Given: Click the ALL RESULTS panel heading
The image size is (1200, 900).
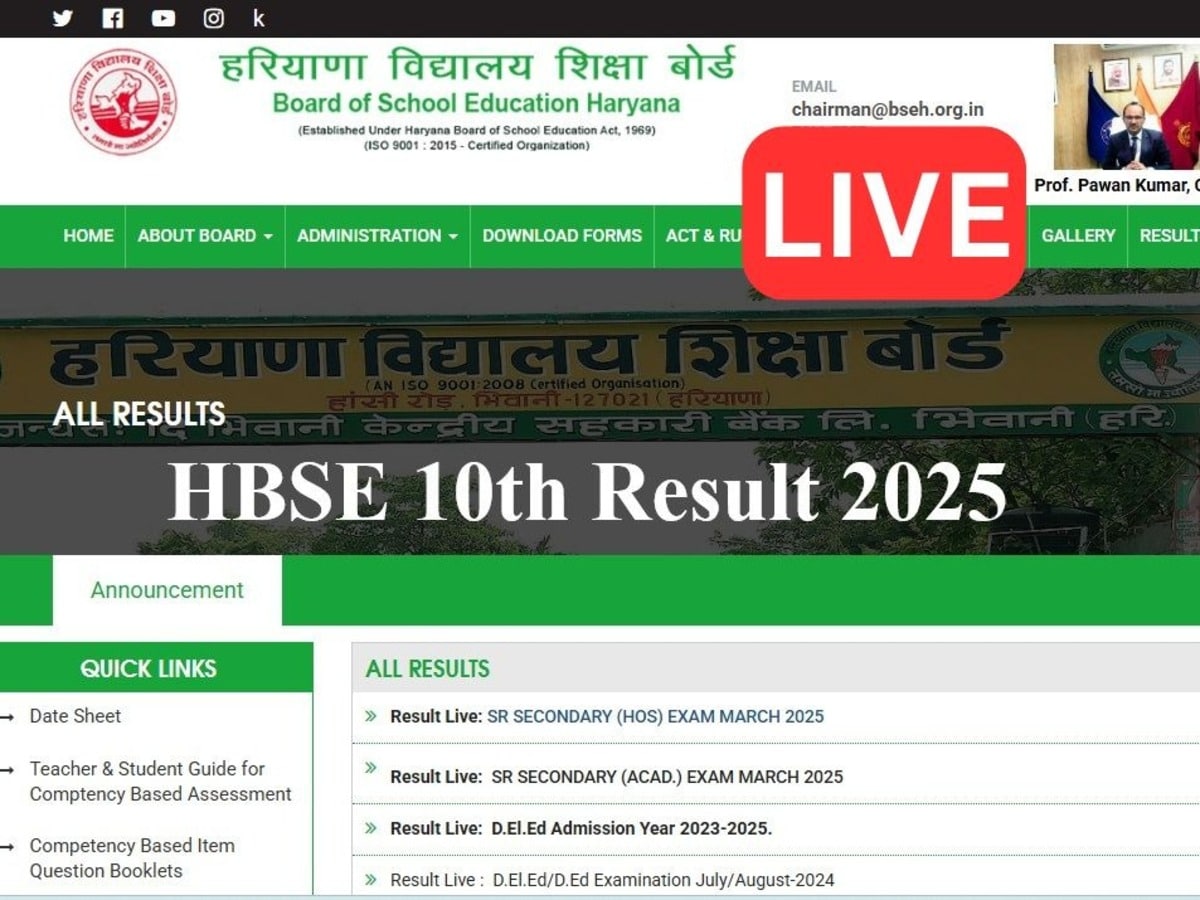Looking at the screenshot, I should [x=428, y=668].
